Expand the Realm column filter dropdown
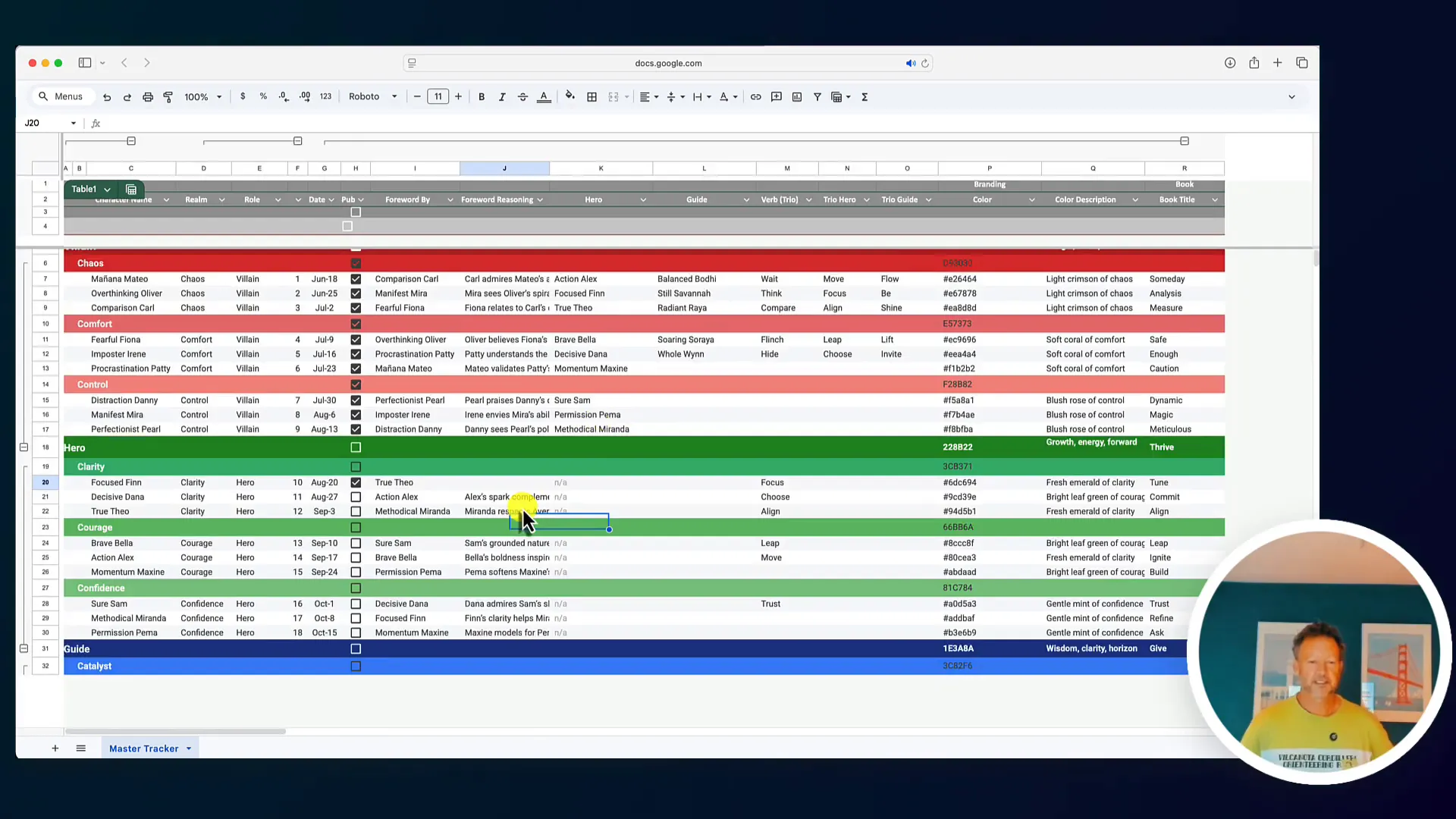 point(221,199)
